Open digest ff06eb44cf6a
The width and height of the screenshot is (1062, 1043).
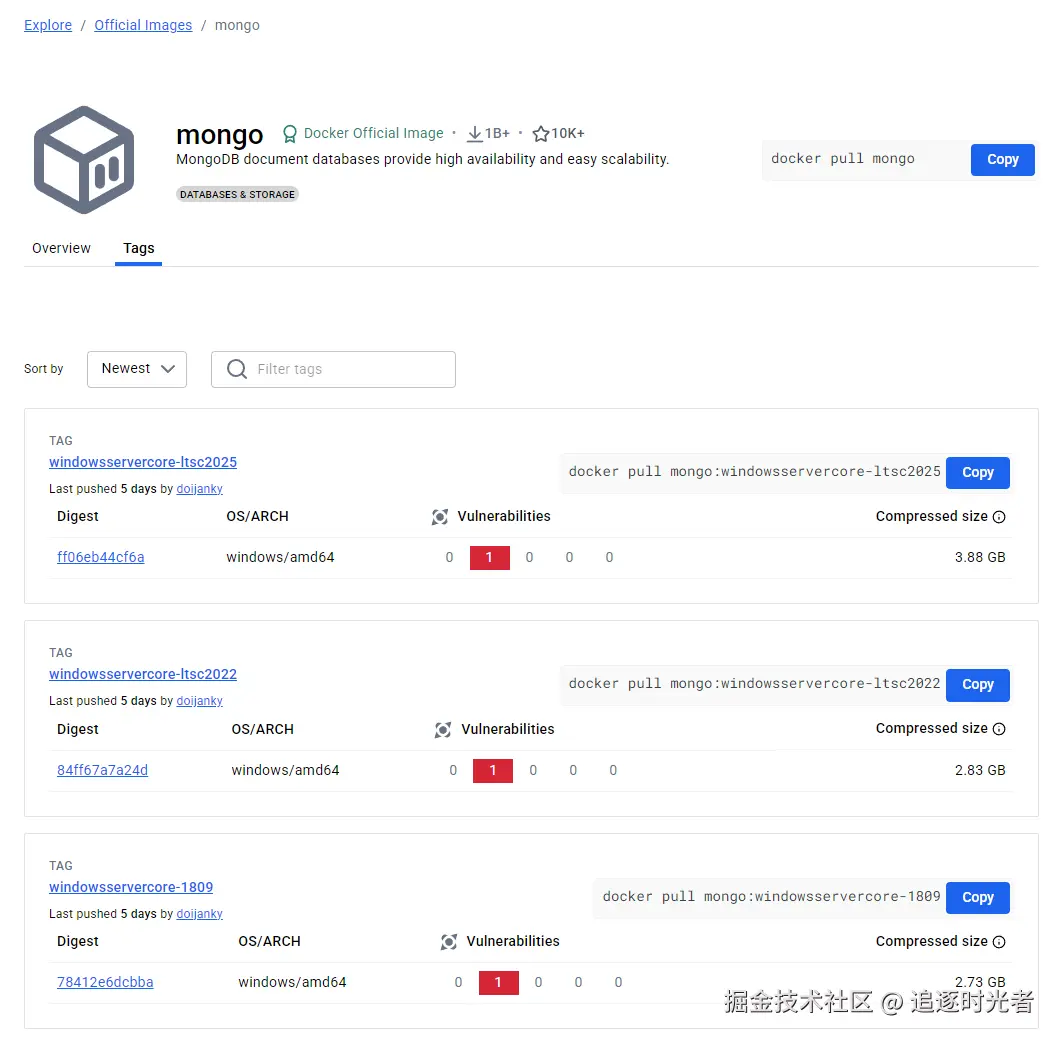pos(100,557)
